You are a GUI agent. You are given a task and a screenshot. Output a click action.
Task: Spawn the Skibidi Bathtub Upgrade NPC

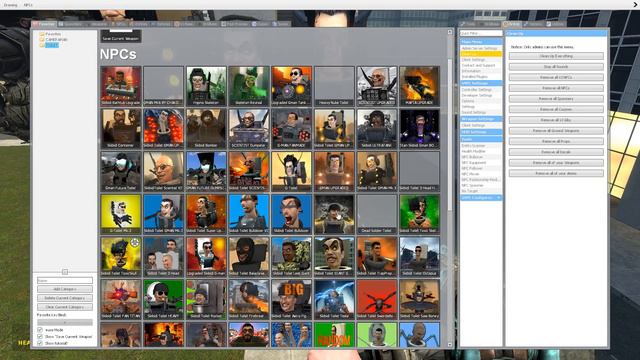[121, 86]
